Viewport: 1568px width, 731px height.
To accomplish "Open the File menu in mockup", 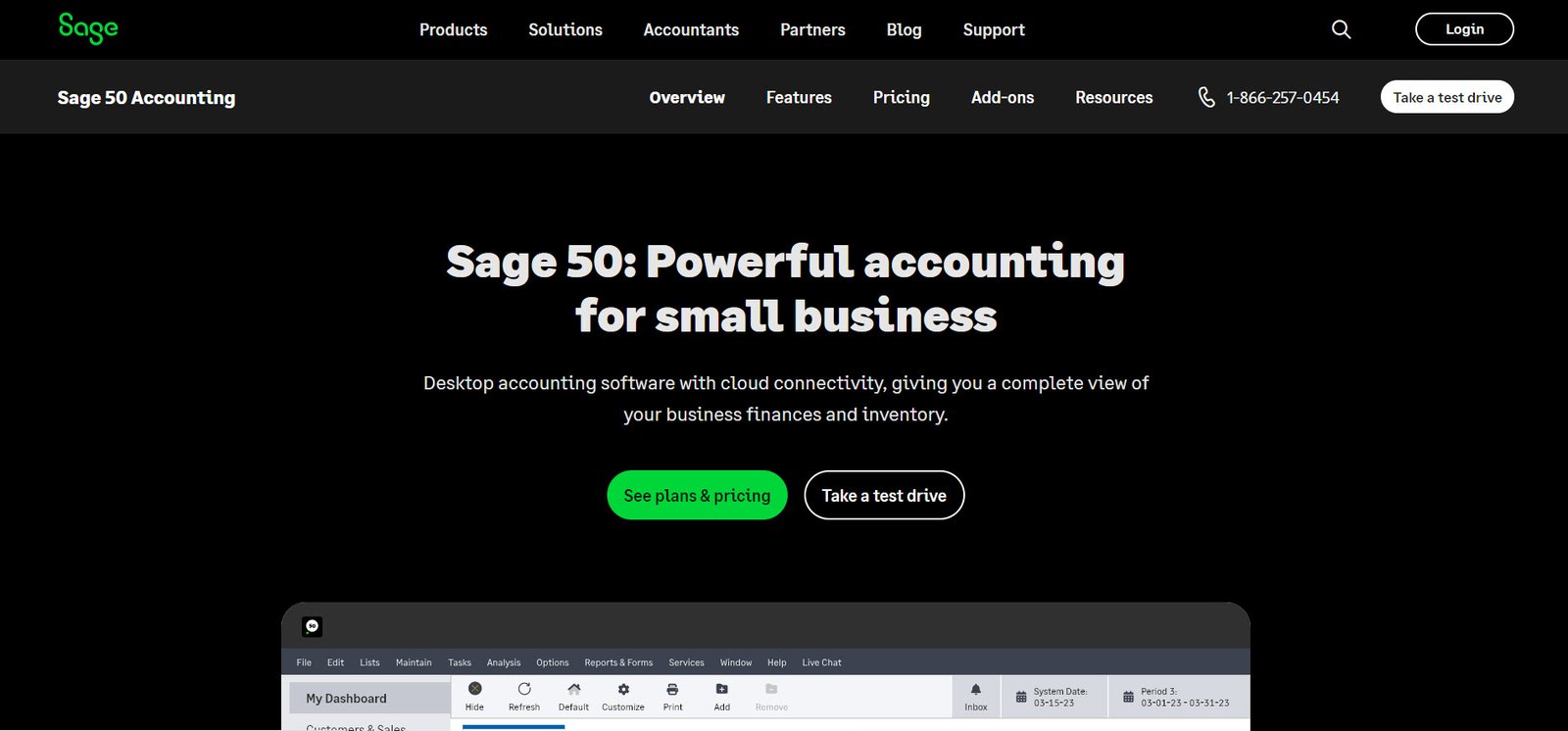I will coord(304,662).
